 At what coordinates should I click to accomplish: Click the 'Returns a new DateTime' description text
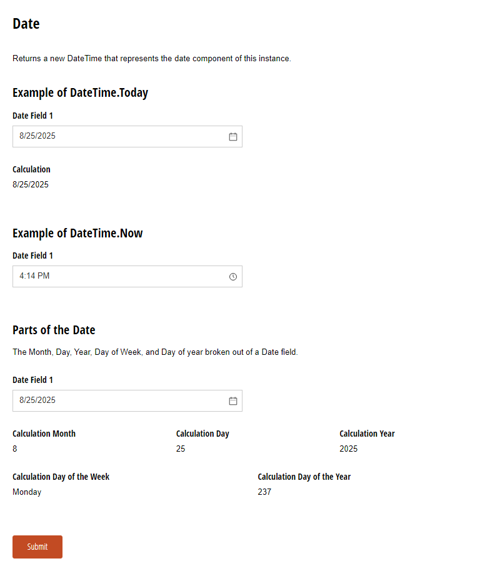152,59
